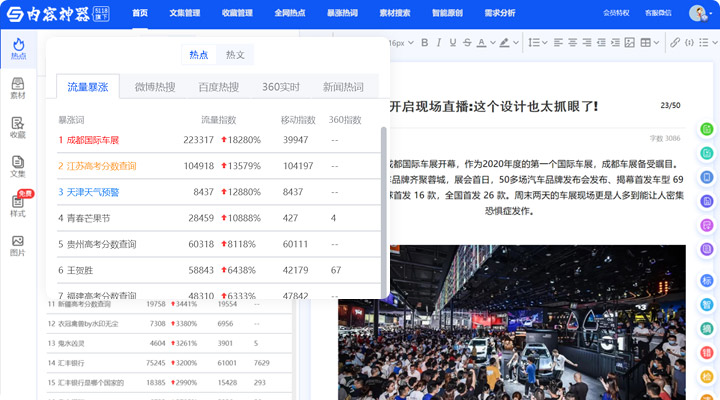Click the 会员特权 link
720x400 pixels.
point(616,13)
